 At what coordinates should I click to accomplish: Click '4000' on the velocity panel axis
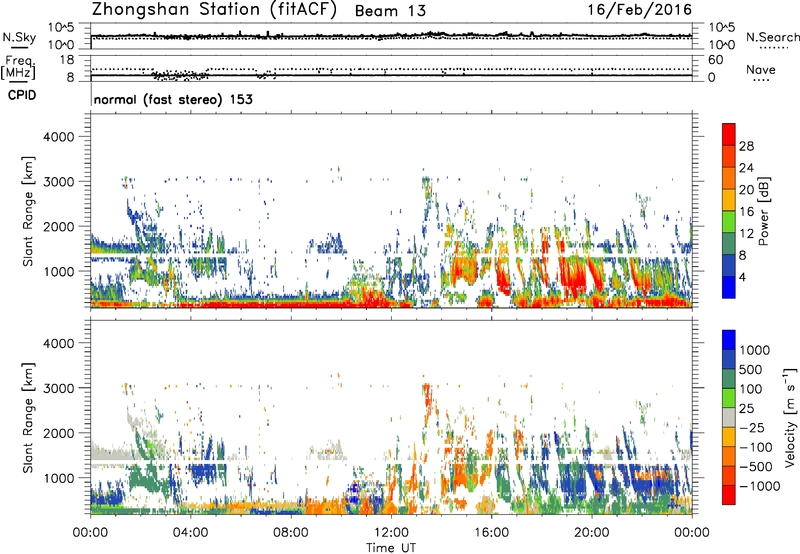[58, 343]
